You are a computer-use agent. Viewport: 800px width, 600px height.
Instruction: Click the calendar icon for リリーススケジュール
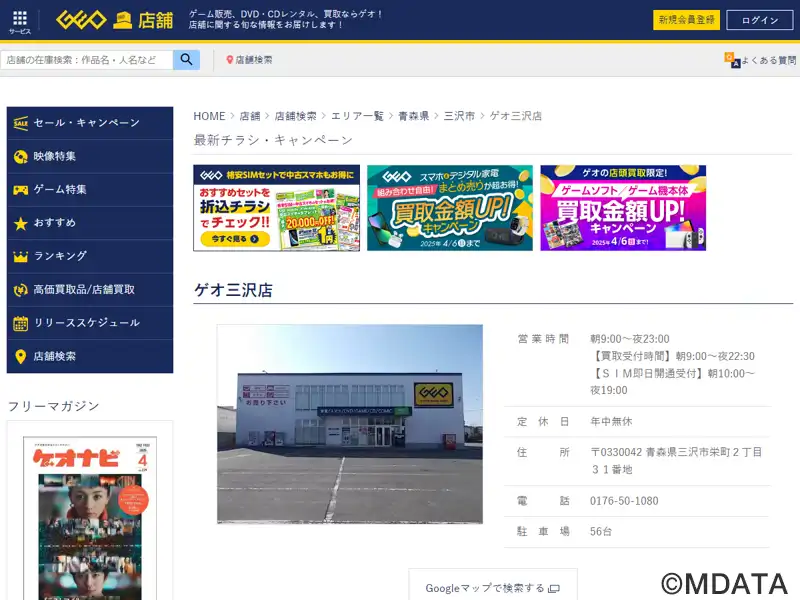pos(21,323)
